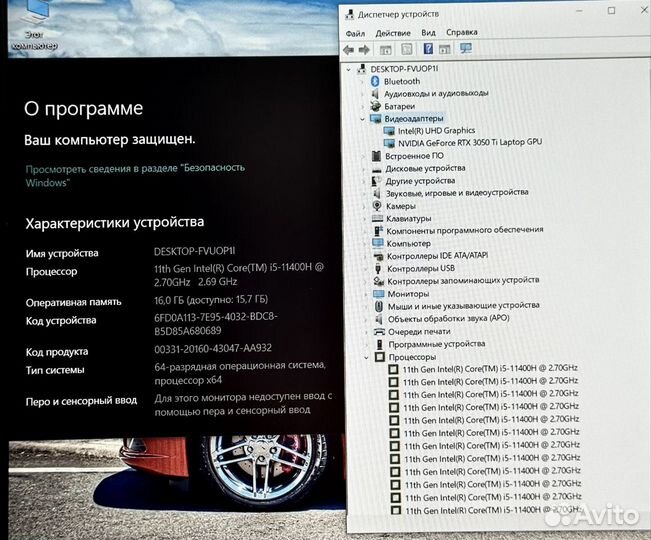Expand the Мониторы category arrow
651x540 pixels.
point(365,294)
